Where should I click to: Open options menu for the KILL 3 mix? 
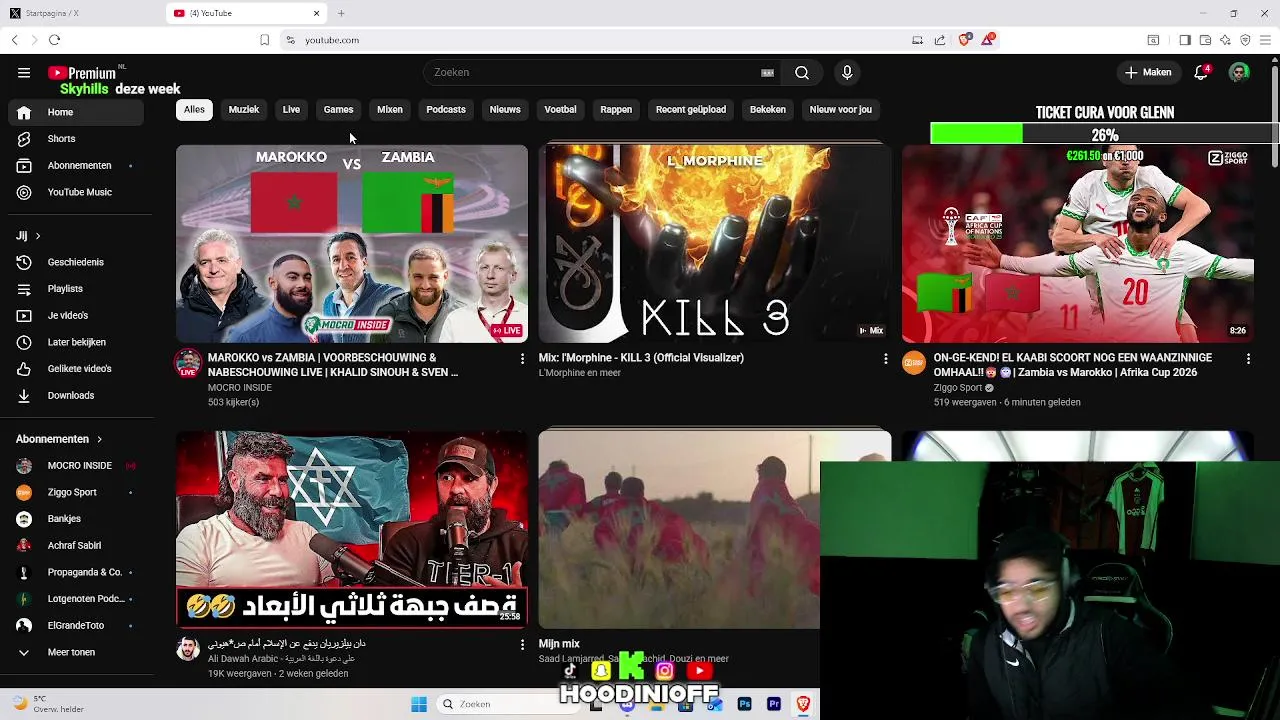pyautogui.click(x=885, y=358)
